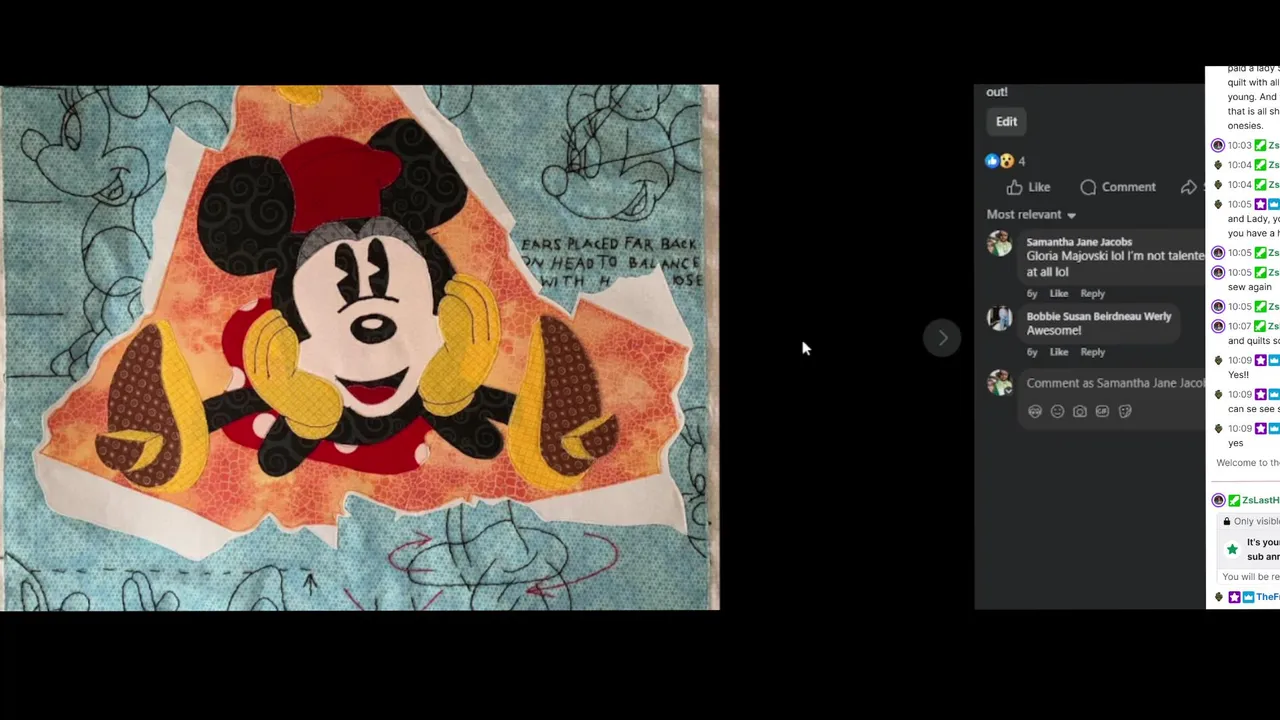
Task: Attach a photo using the camera icon
Action: 1080,411
